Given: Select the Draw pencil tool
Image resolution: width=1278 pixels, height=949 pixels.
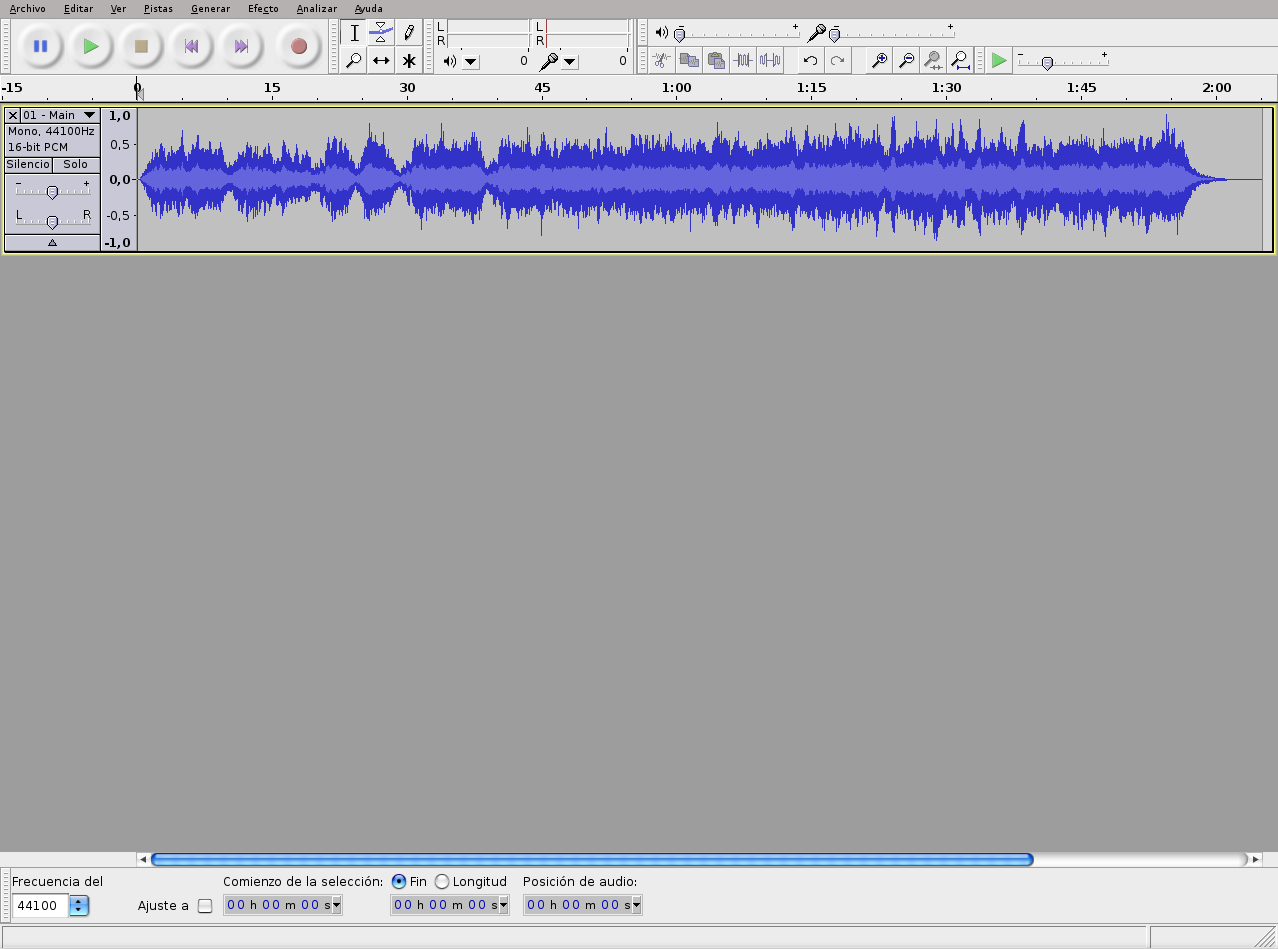Looking at the screenshot, I should point(408,32).
